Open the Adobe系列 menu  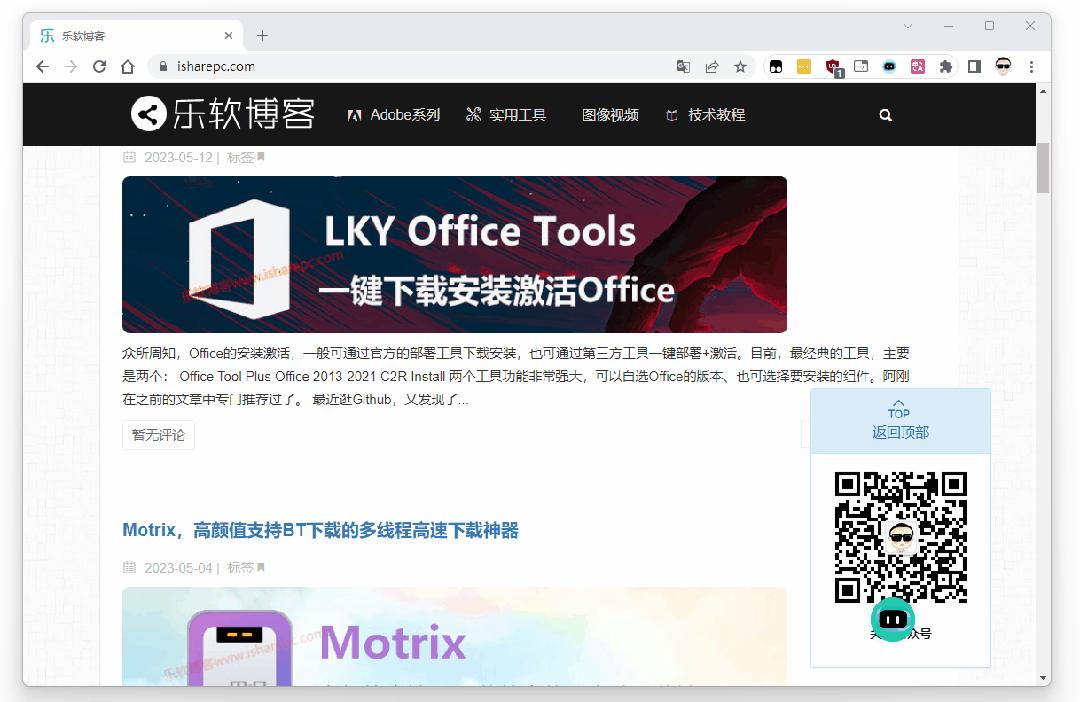394,115
